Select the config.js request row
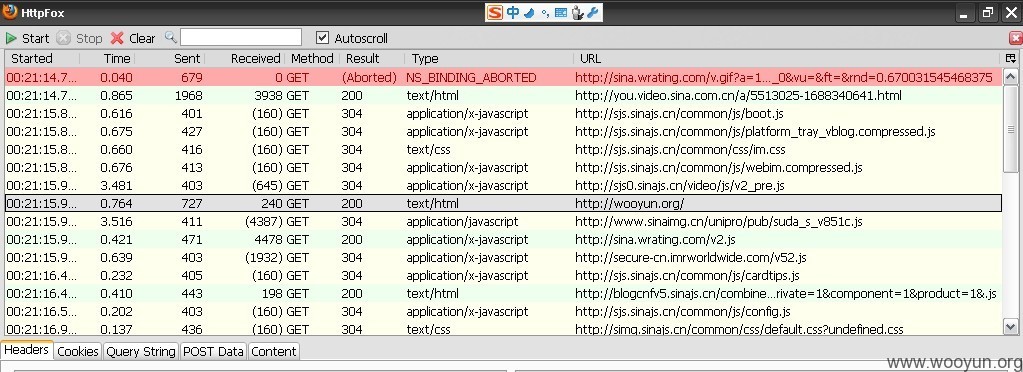The width and height of the screenshot is (1023, 372). (503, 311)
